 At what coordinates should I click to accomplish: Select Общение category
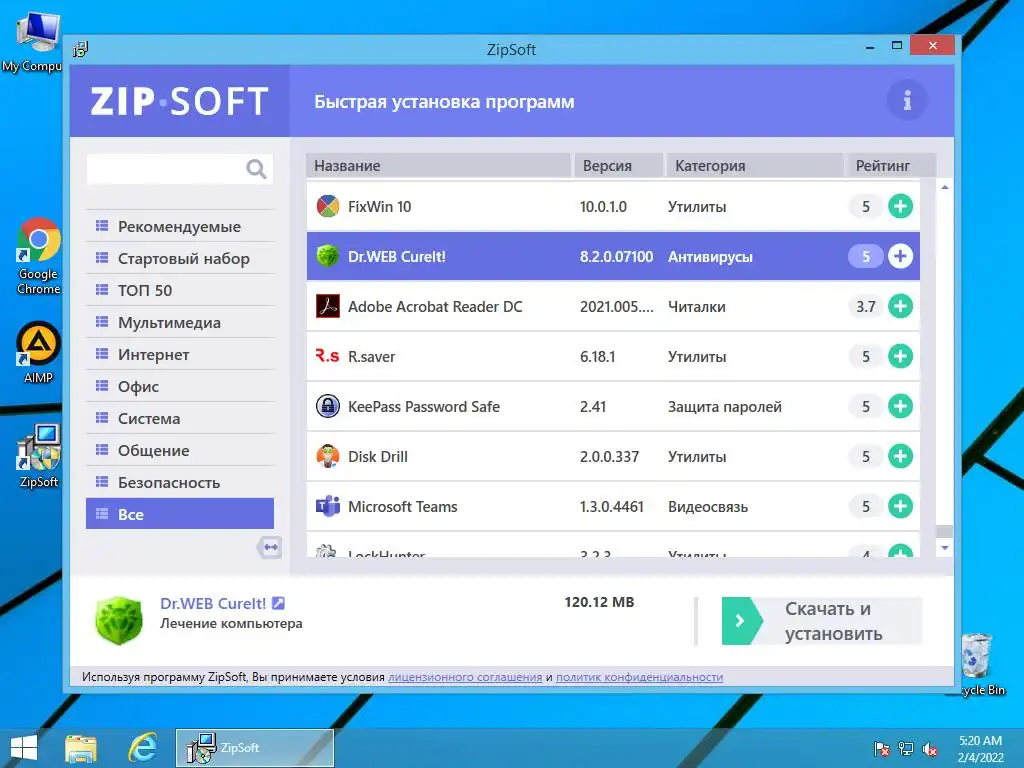180,451
